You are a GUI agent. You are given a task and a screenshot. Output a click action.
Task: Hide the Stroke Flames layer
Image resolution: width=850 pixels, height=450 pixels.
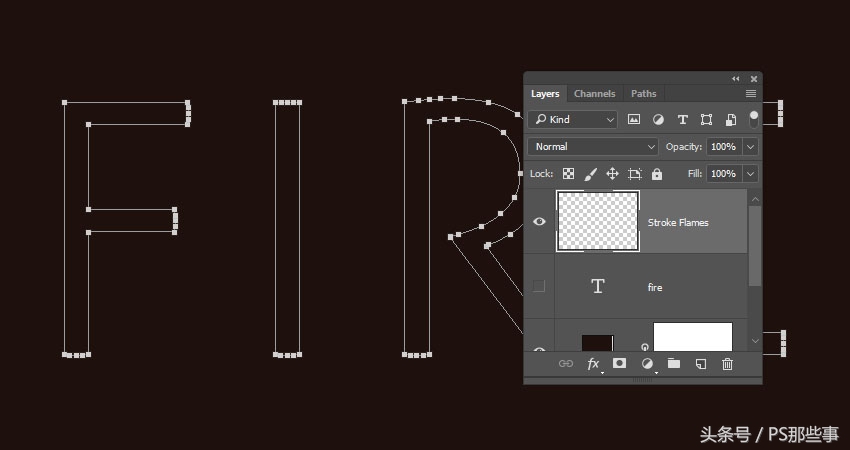pyautogui.click(x=540, y=222)
